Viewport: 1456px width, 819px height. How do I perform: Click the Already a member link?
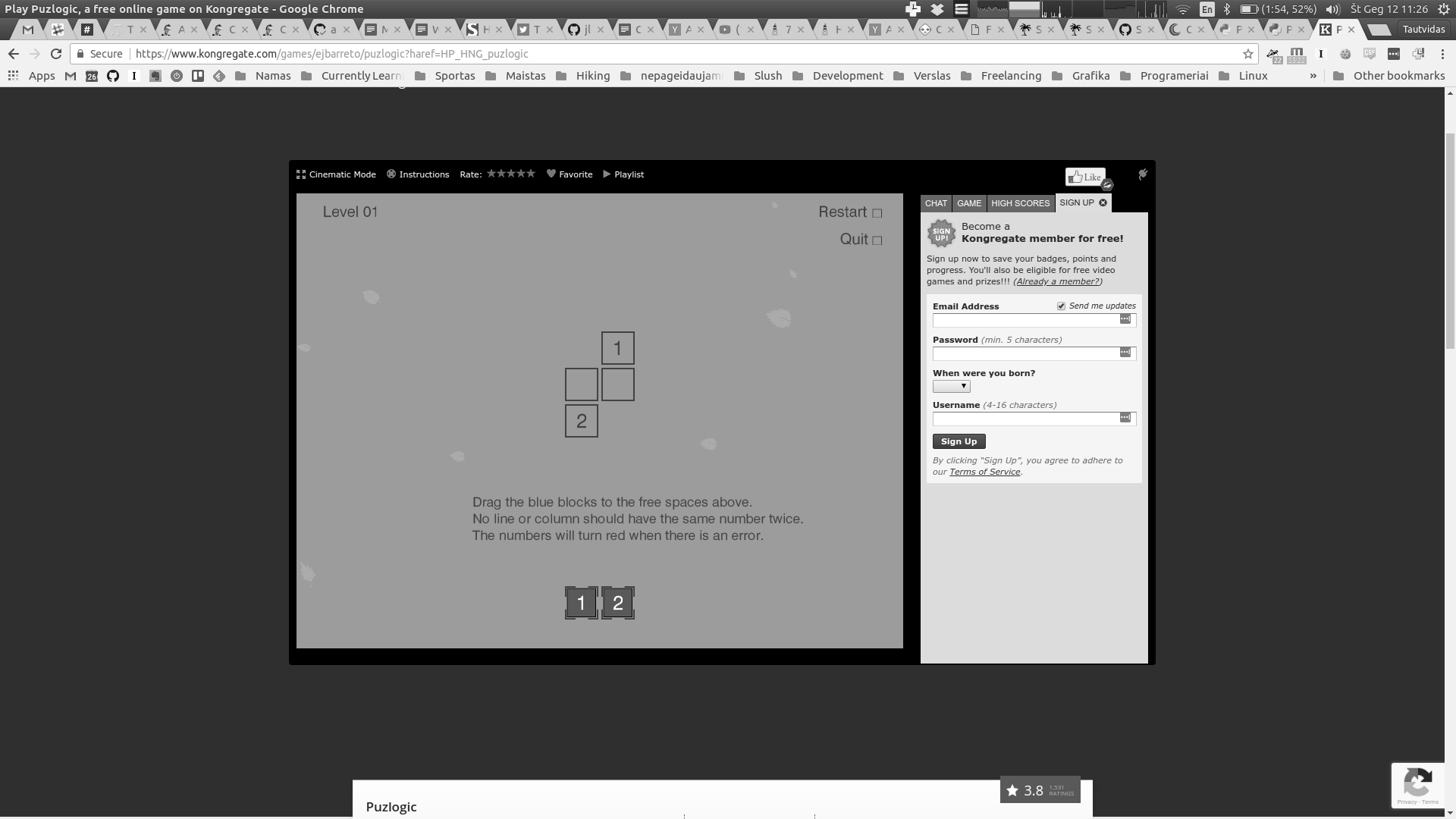click(x=1057, y=281)
